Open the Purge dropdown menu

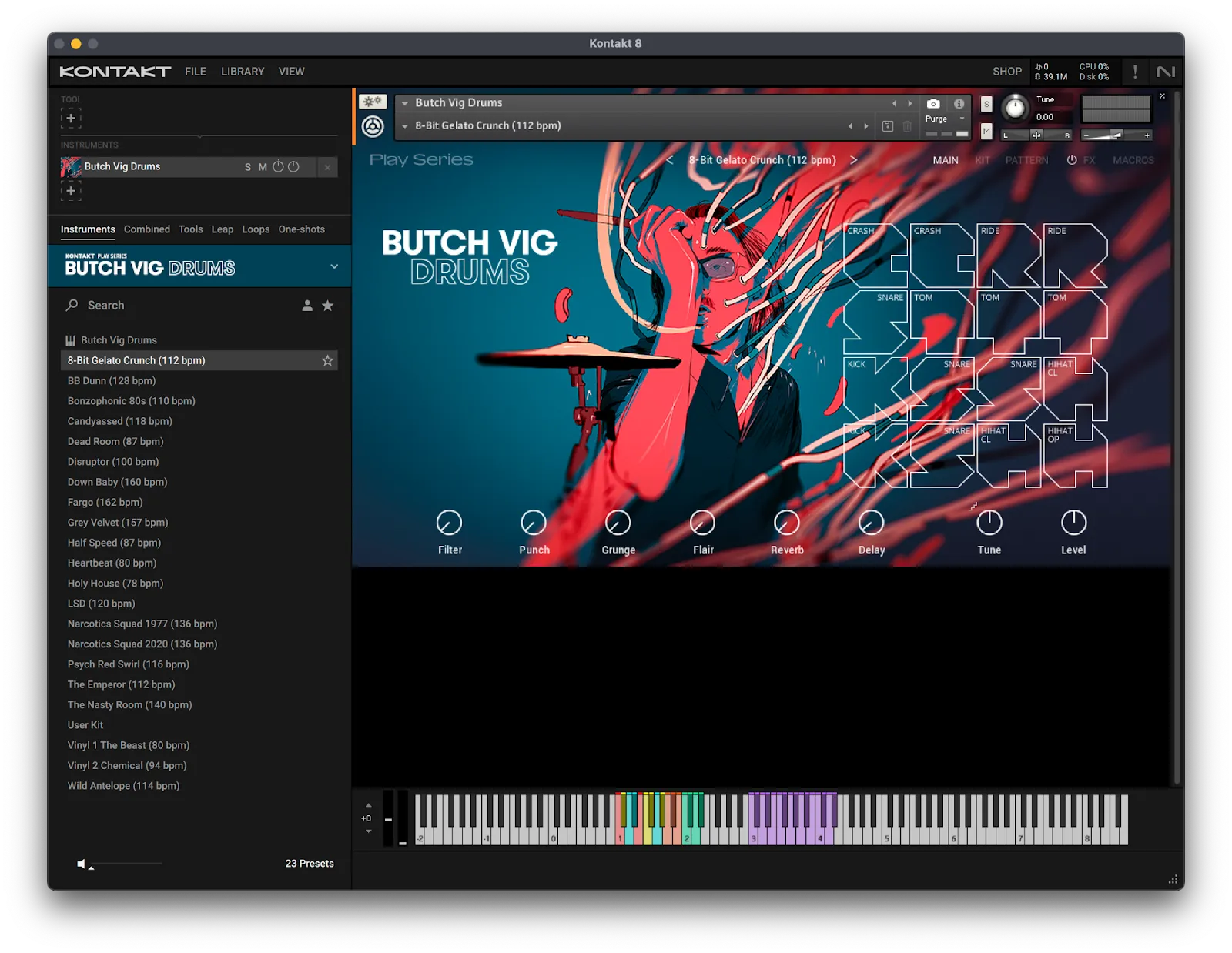pyautogui.click(x=946, y=119)
